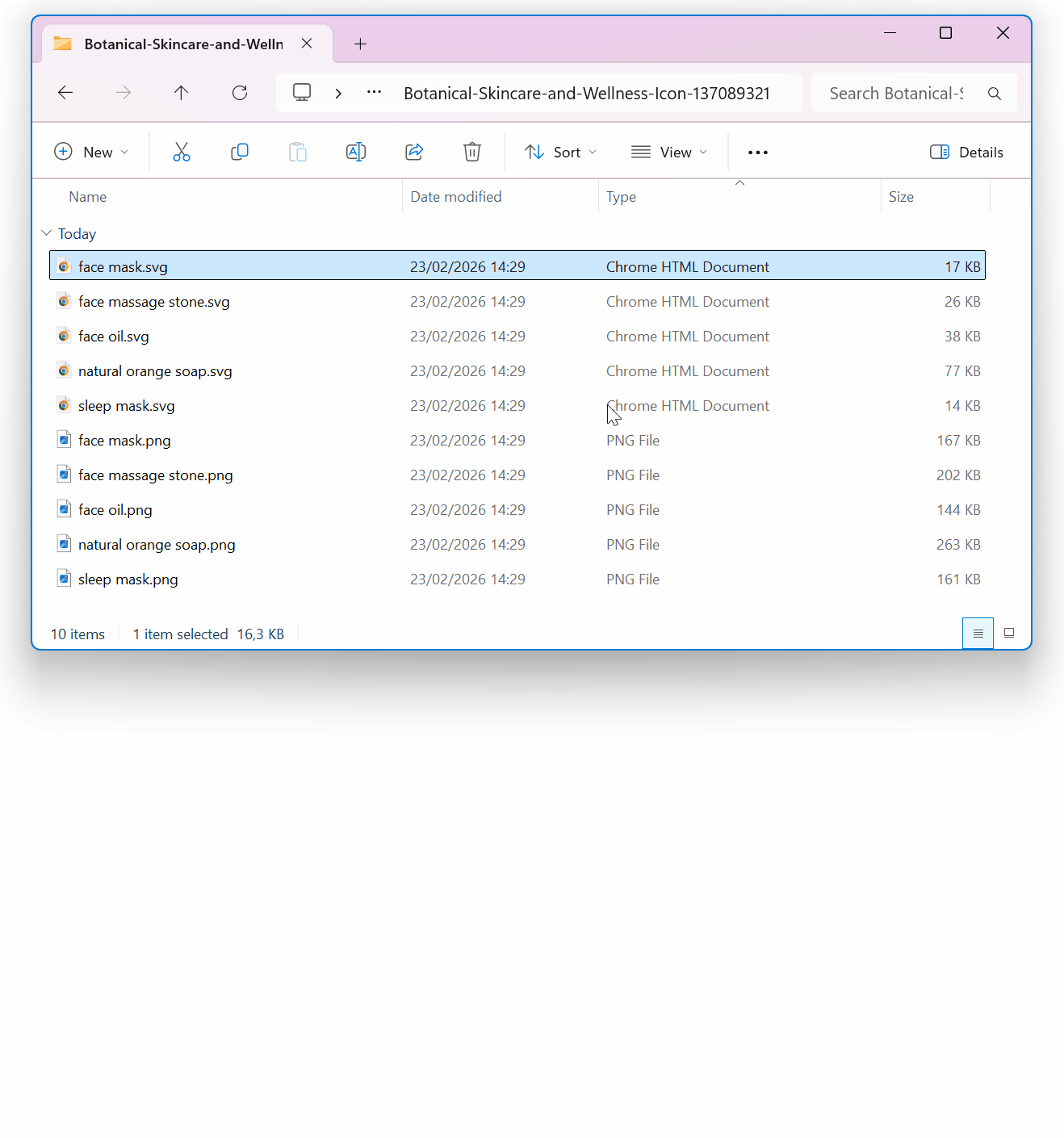1064x1138 pixels.
Task: Delete using the trash can icon
Action: 472,152
